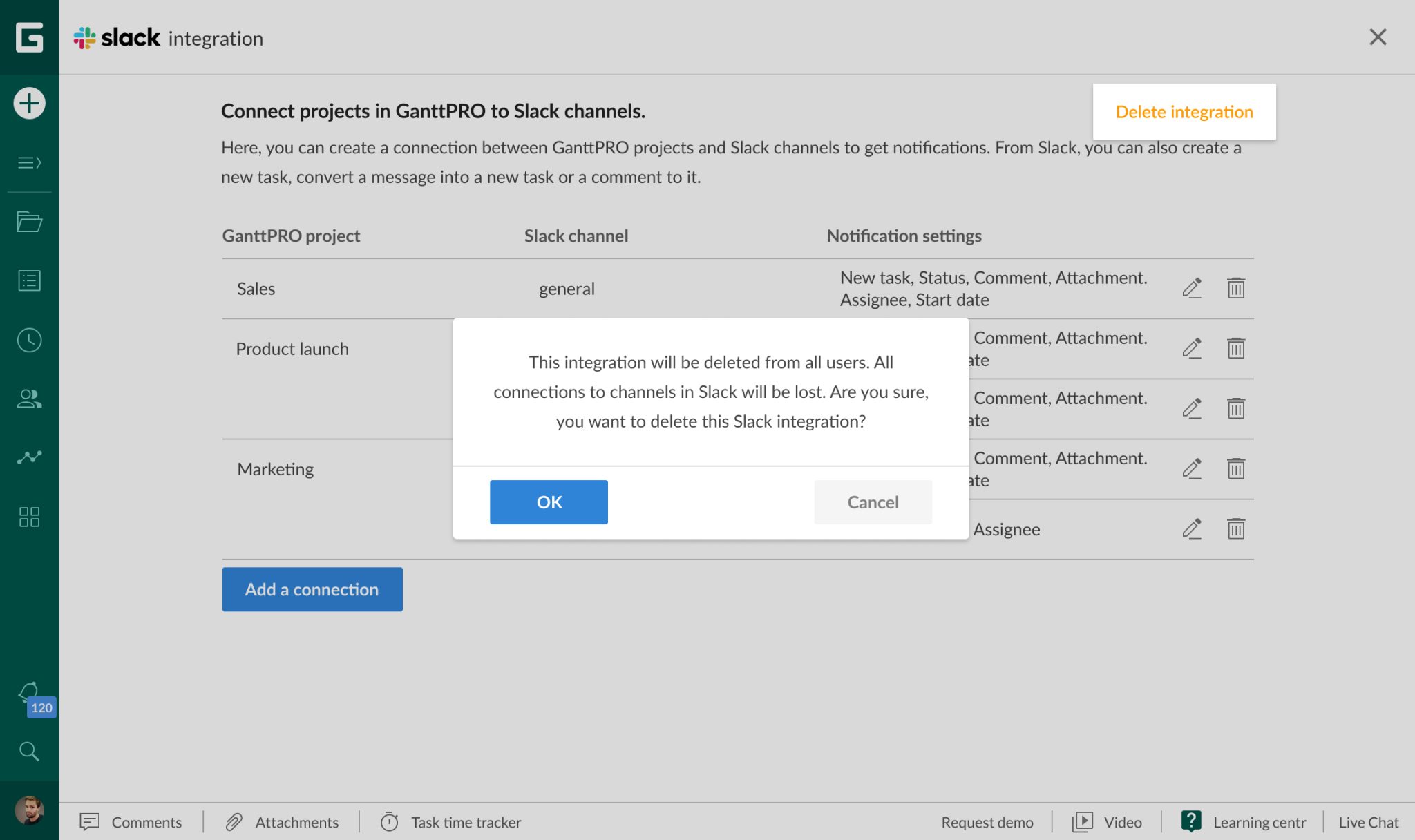
Task: Open notifications via the bell icon
Action: click(x=28, y=691)
